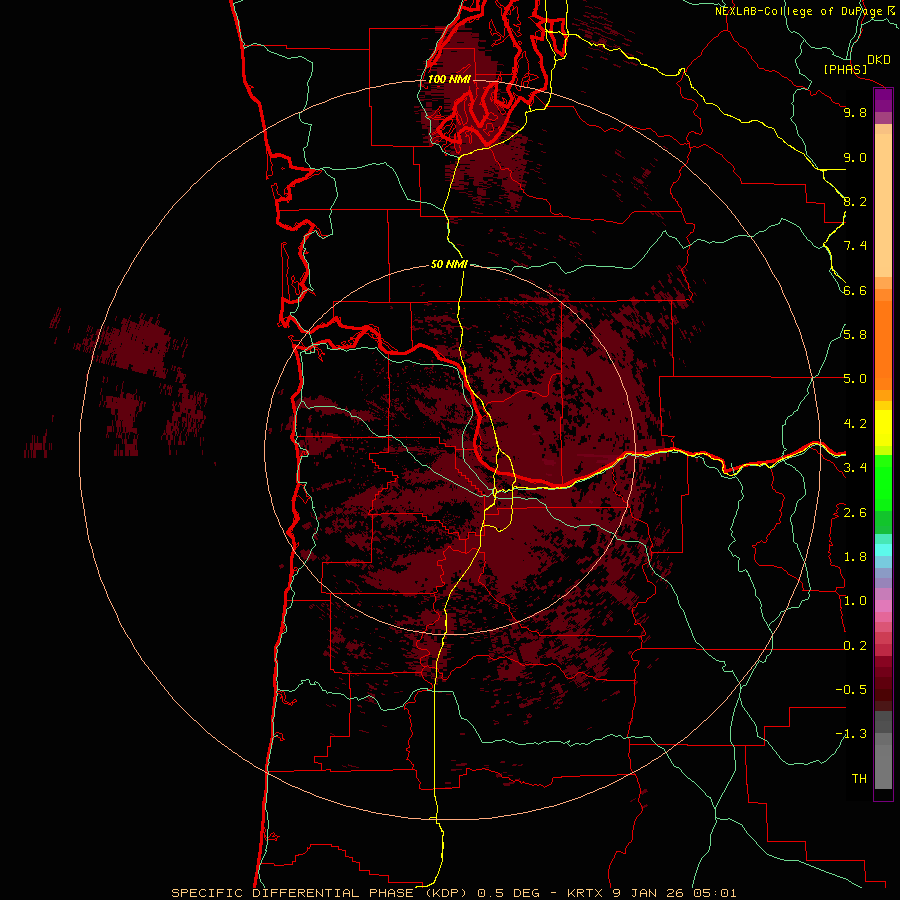Click the 0.2 scale value
Screen dimensions: 900x900
pyautogui.click(x=855, y=646)
